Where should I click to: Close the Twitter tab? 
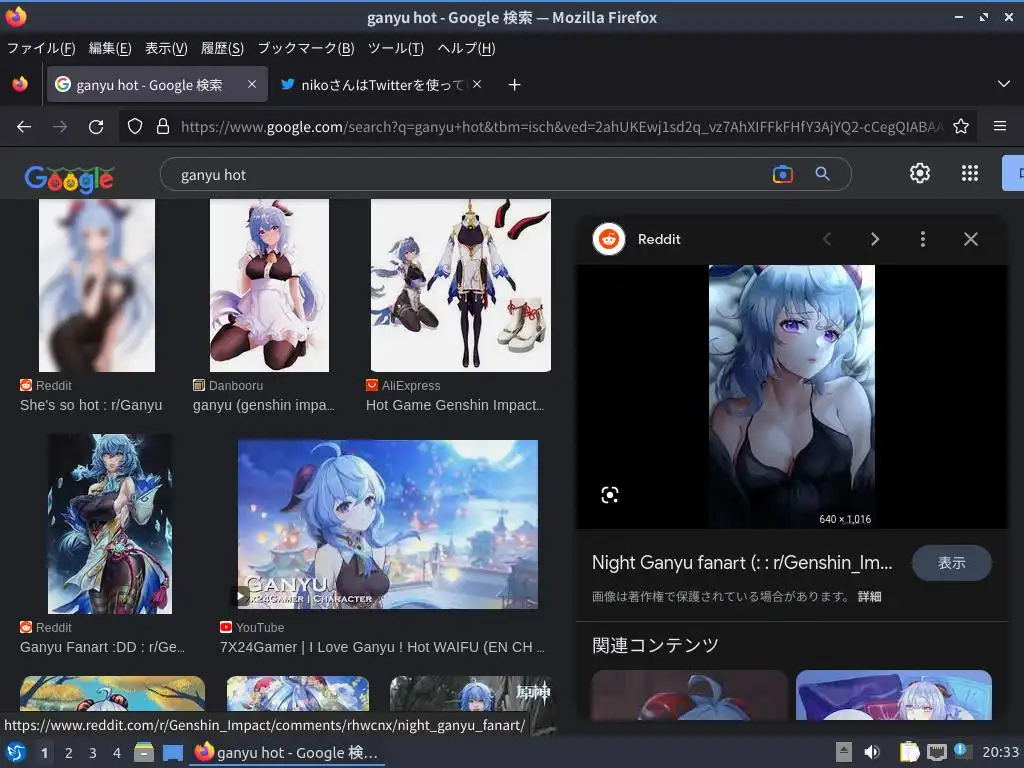(477, 84)
